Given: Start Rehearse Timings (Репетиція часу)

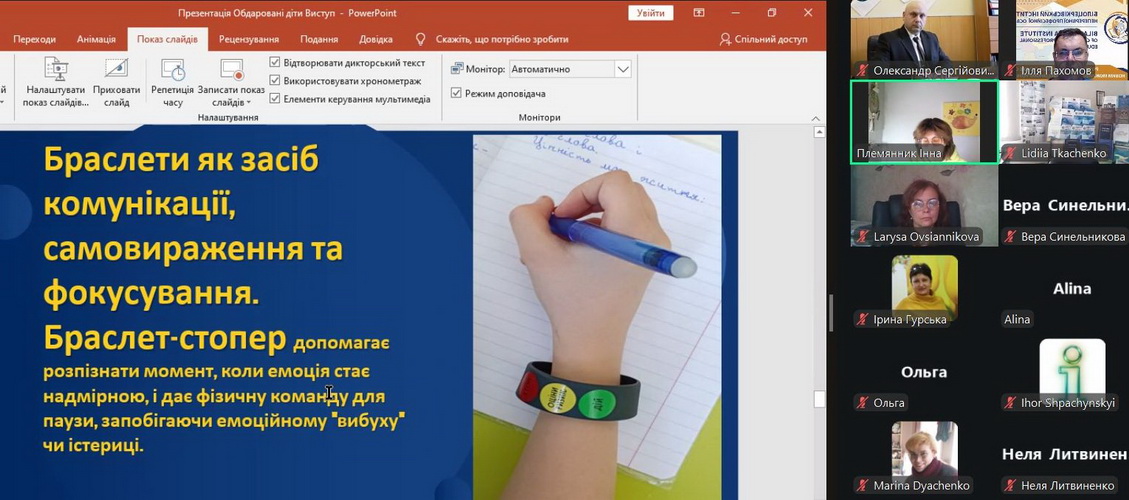Looking at the screenshot, I should coord(172,71).
